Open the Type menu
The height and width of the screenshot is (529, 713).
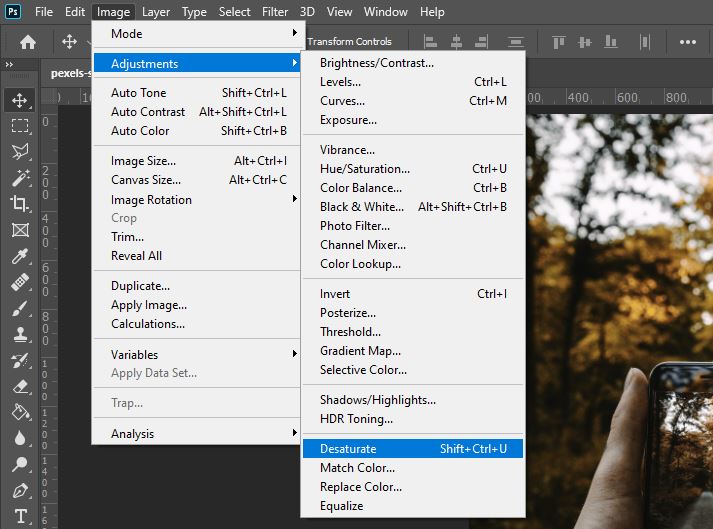(194, 11)
